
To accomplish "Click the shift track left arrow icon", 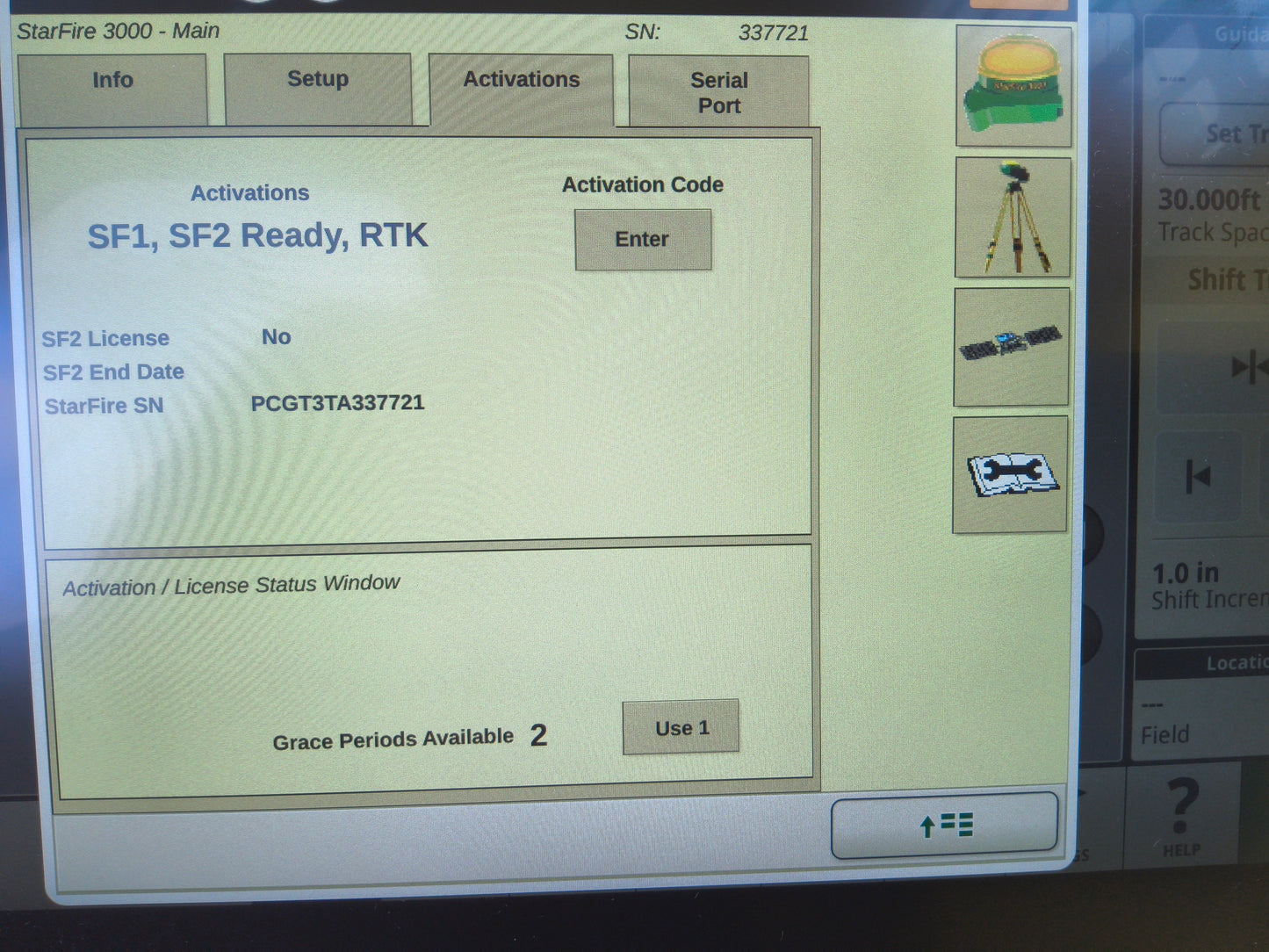I will [x=1198, y=478].
